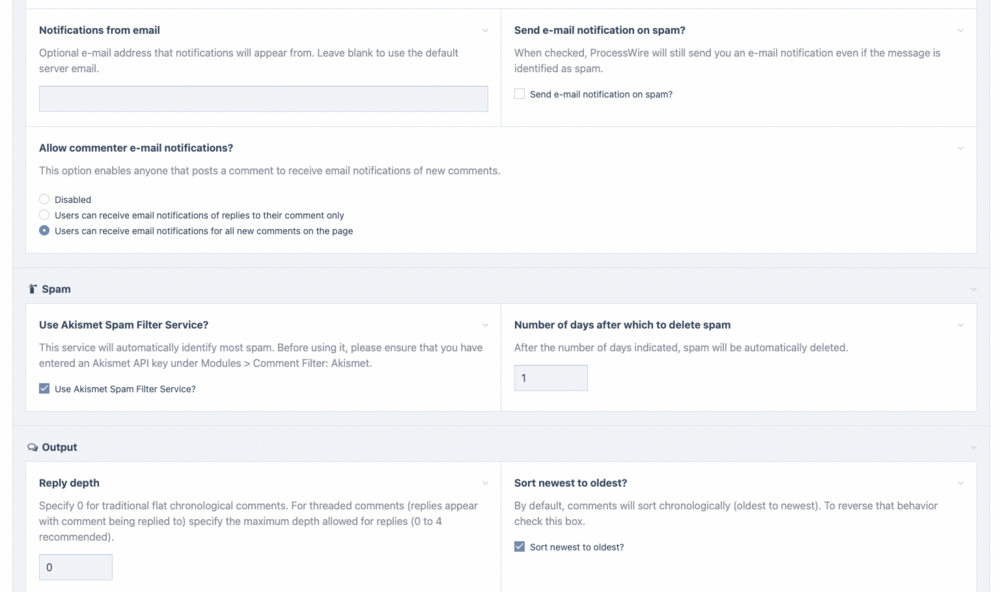Viewport: 1000px width, 592px height.
Task: Collapse Allow commenter e-mail notifications field
Action: [961, 149]
